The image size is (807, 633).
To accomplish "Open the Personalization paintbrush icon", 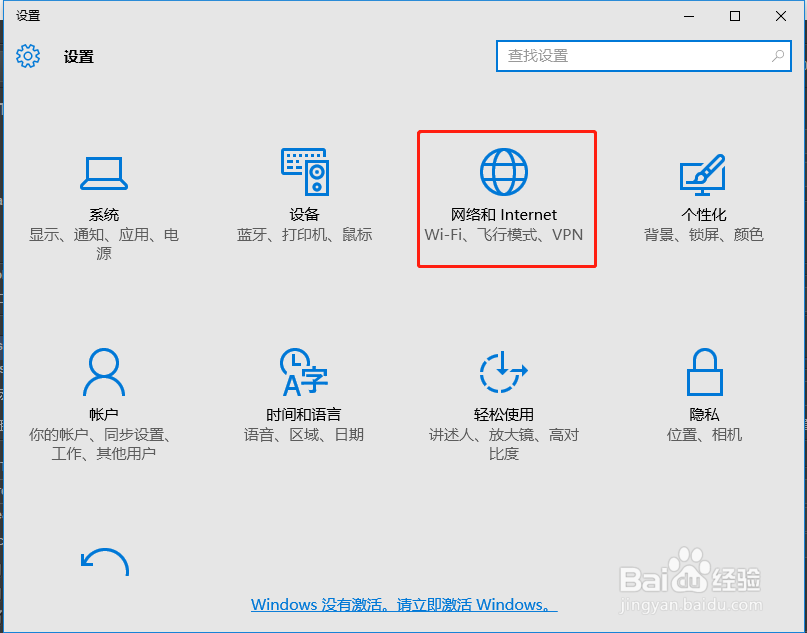I will pos(703,174).
